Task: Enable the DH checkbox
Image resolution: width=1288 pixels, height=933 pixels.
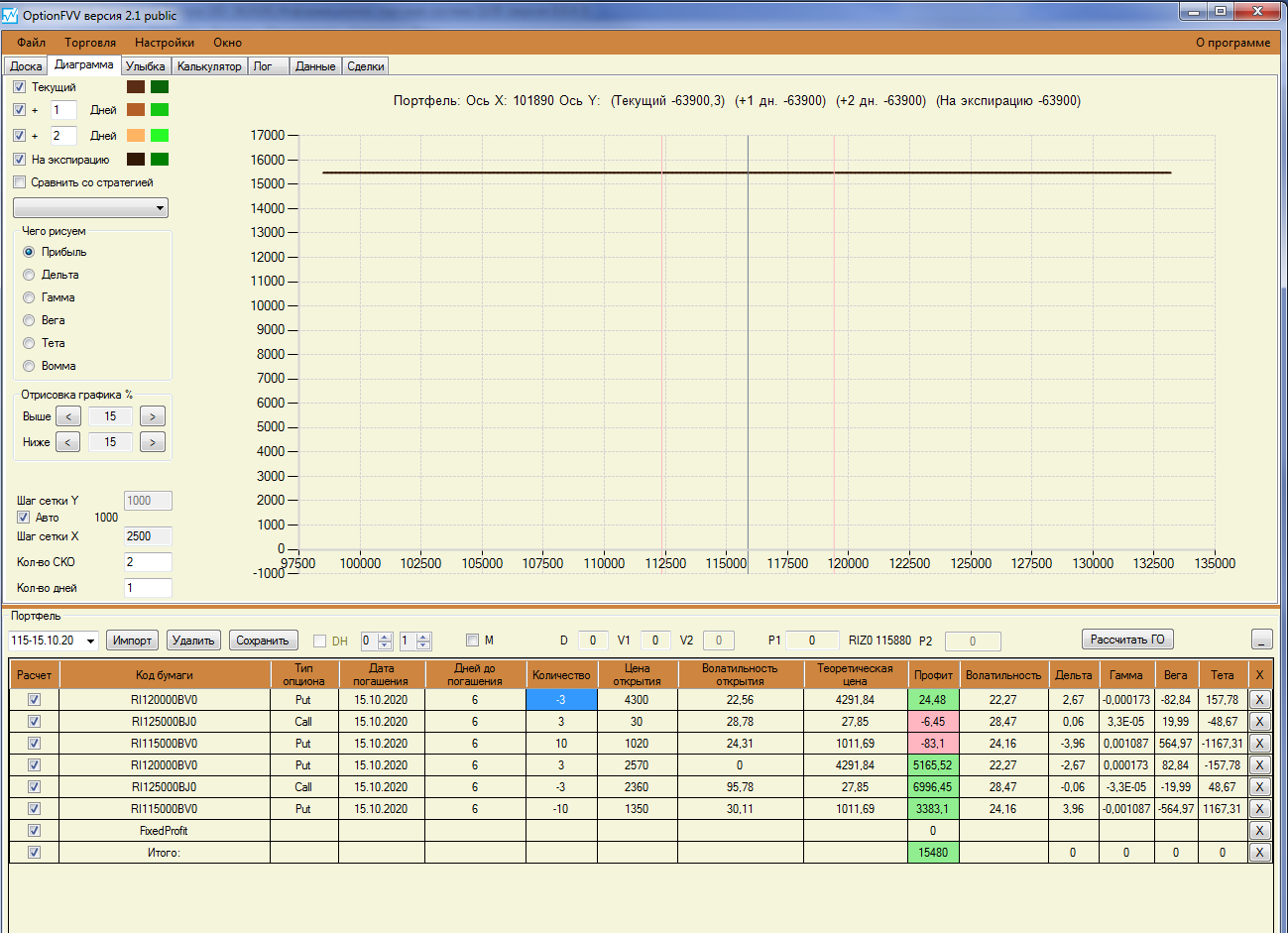Action: pyautogui.click(x=319, y=641)
